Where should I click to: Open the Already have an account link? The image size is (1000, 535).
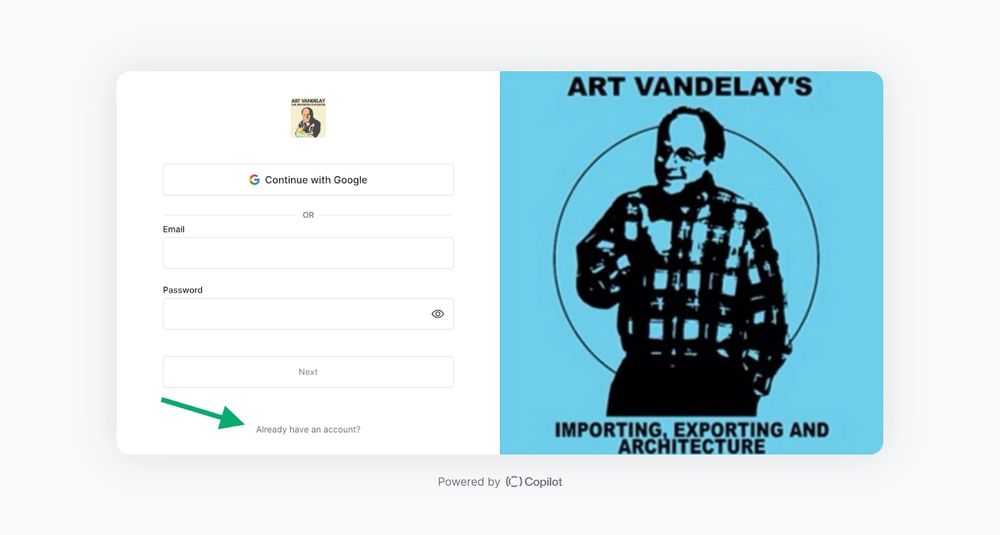click(x=308, y=430)
